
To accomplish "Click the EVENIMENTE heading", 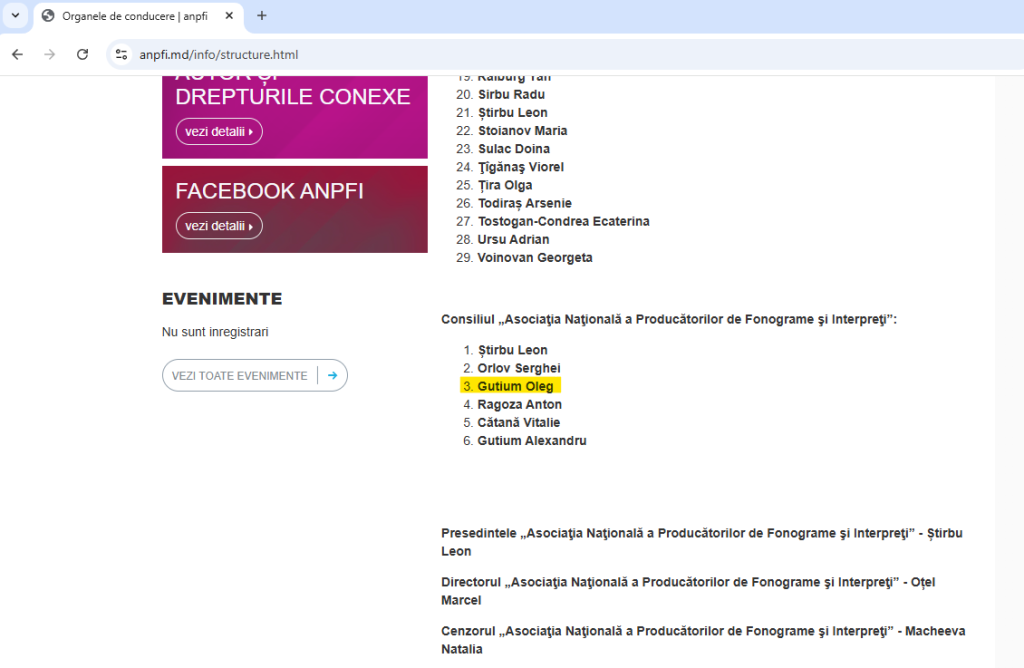I will [x=222, y=299].
